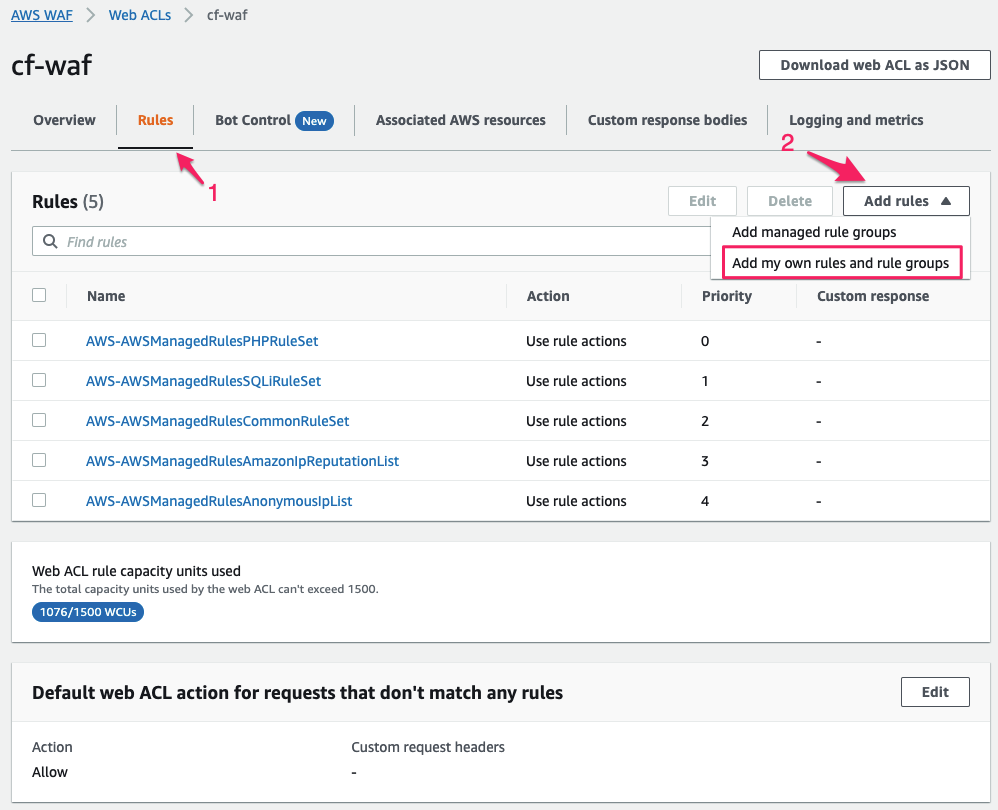Click the Edit button in Rules panel
Viewport: 998px width, 810px height.
coord(702,201)
